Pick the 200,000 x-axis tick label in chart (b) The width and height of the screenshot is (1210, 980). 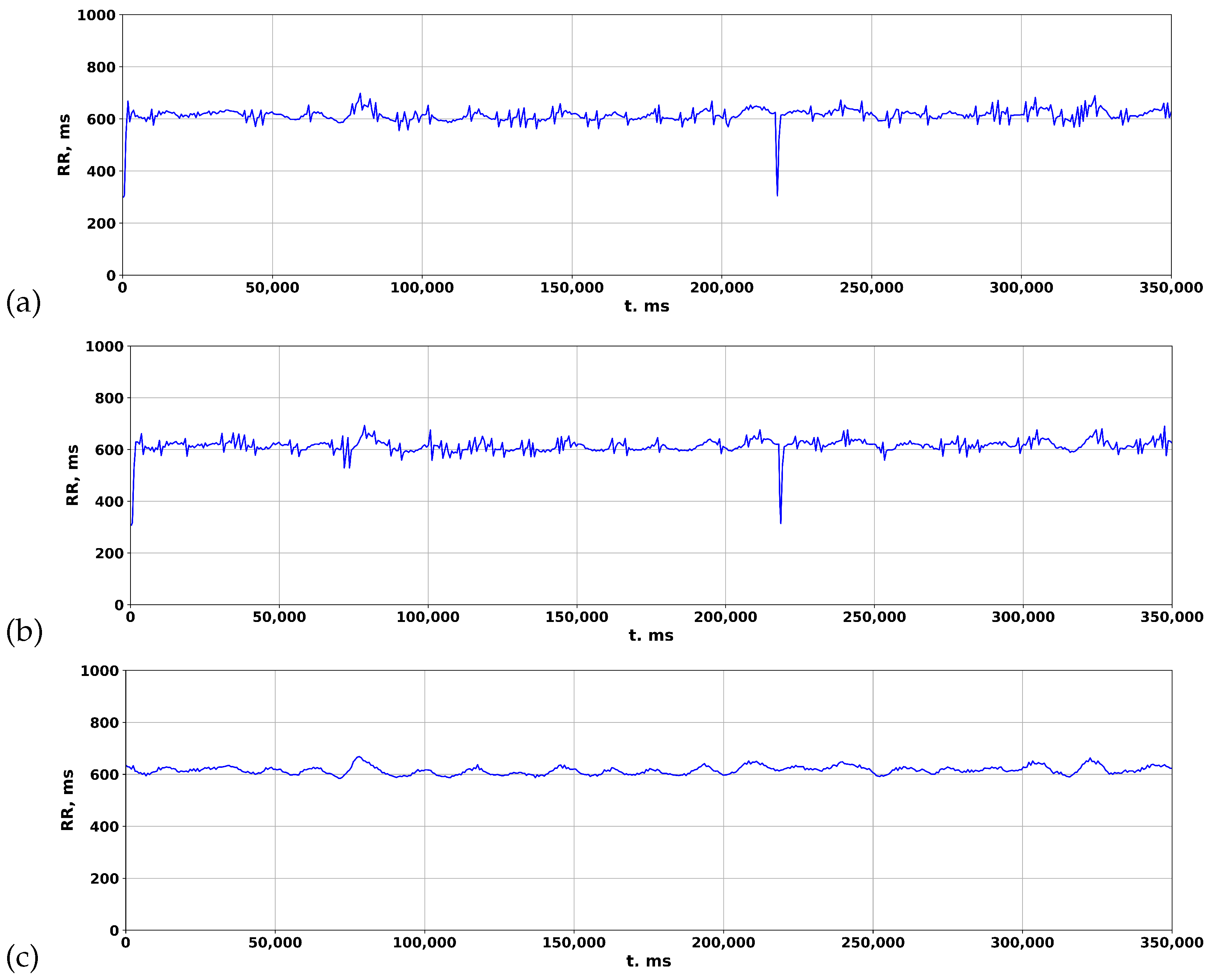(726, 617)
